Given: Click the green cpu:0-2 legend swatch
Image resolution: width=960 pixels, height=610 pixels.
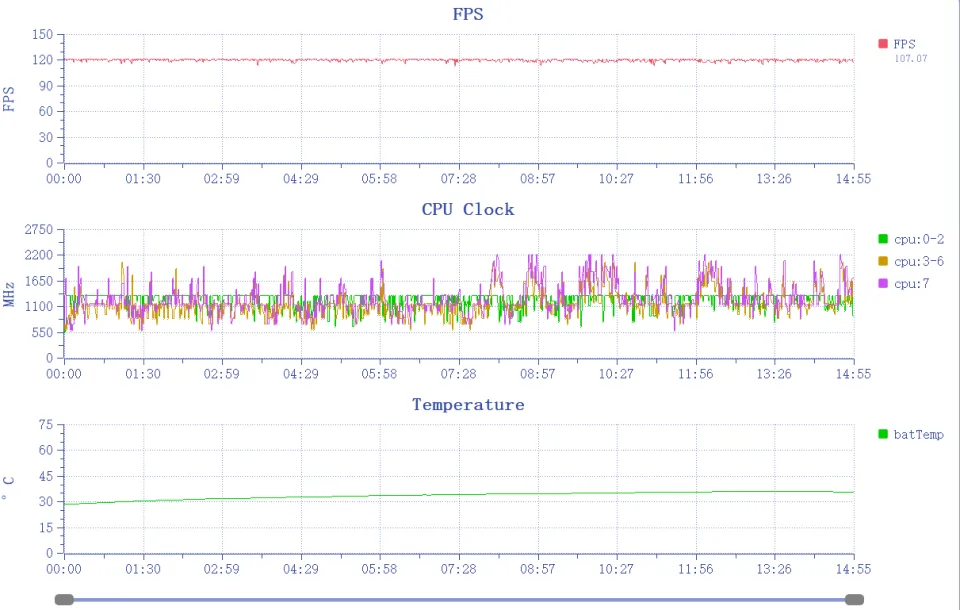Looking at the screenshot, I should pyautogui.click(x=883, y=239).
